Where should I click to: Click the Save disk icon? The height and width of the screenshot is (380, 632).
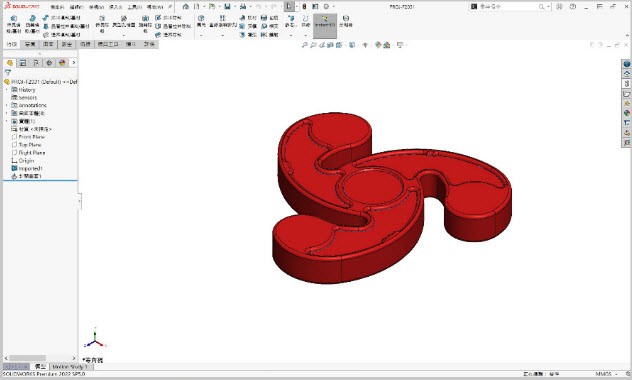(227, 6)
